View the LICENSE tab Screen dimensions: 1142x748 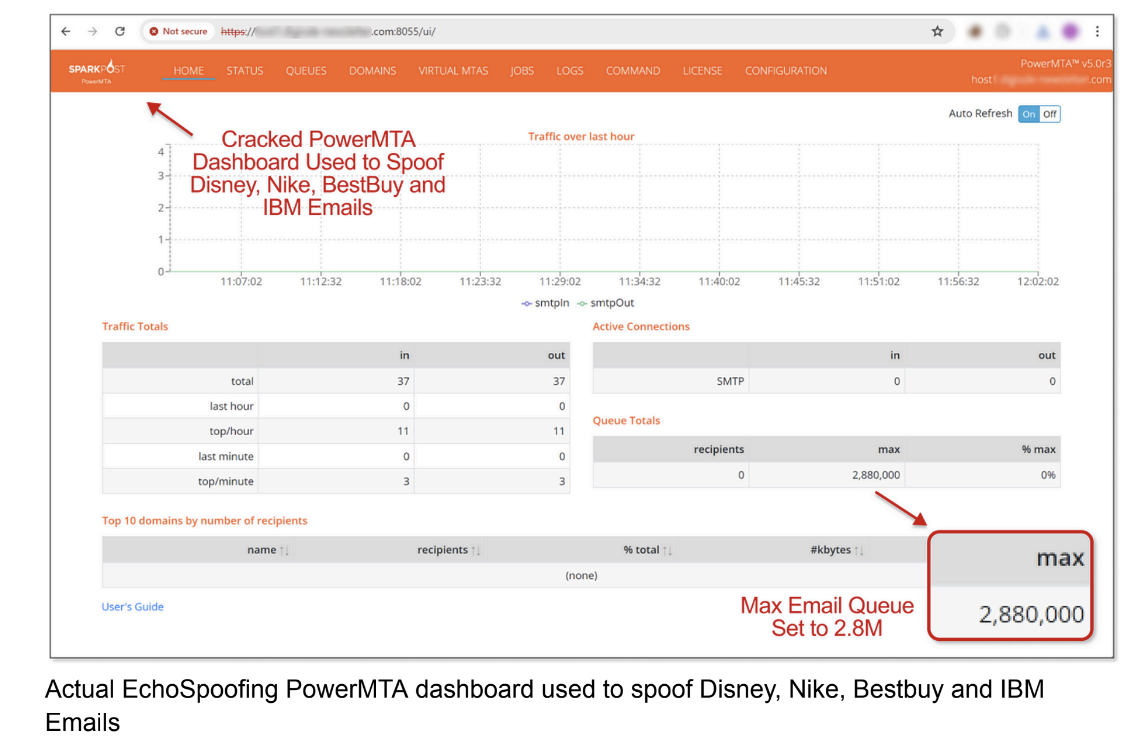(702, 71)
